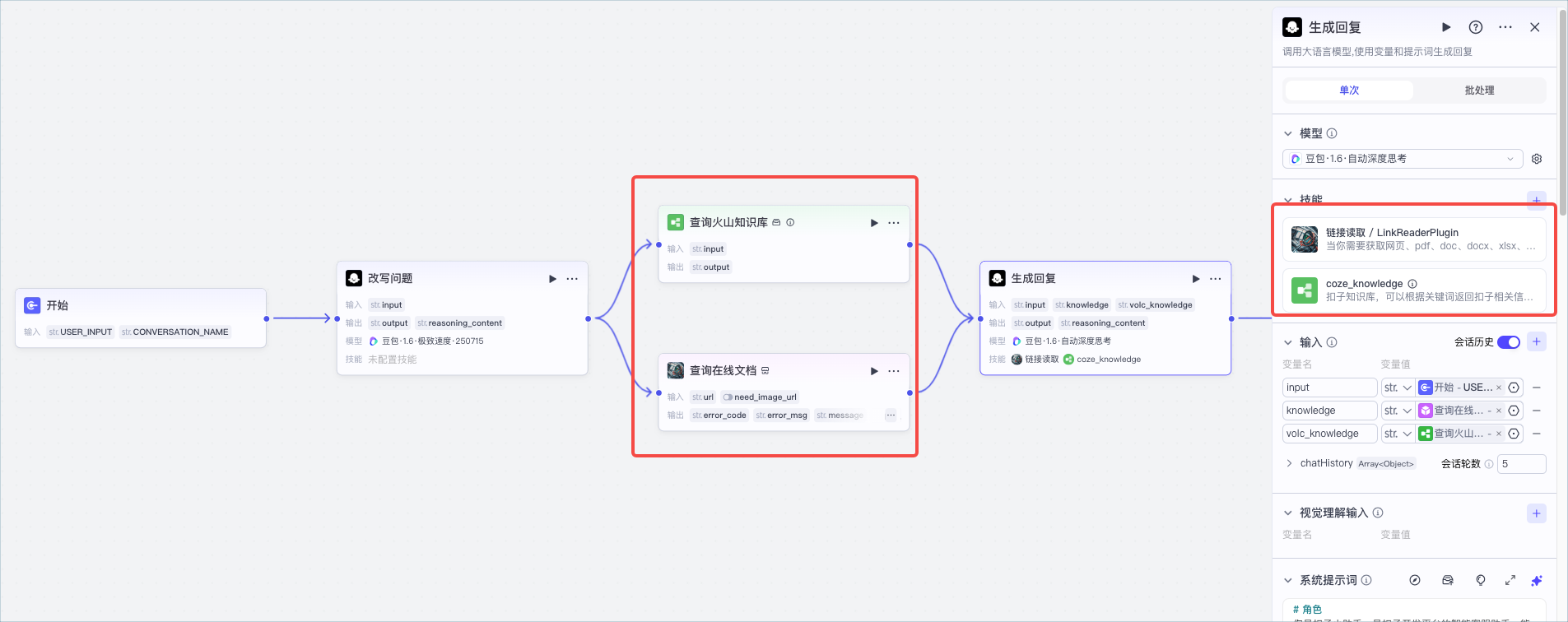Switch to 单次 mode tab
1568x622 pixels.
[x=1349, y=91]
